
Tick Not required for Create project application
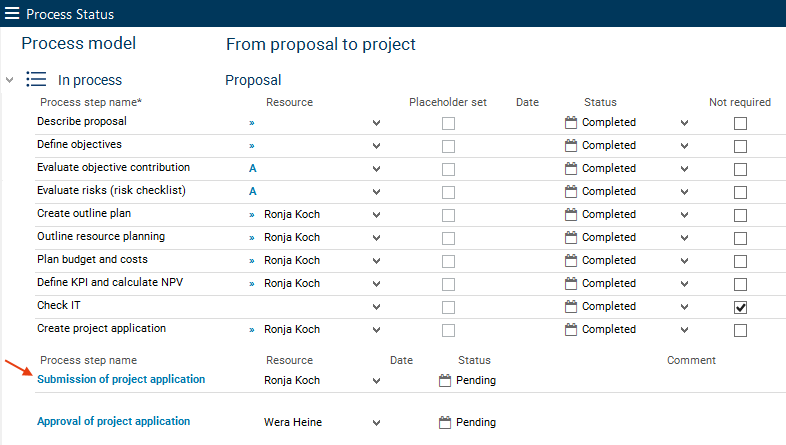pyautogui.click(x=740, y=330)
